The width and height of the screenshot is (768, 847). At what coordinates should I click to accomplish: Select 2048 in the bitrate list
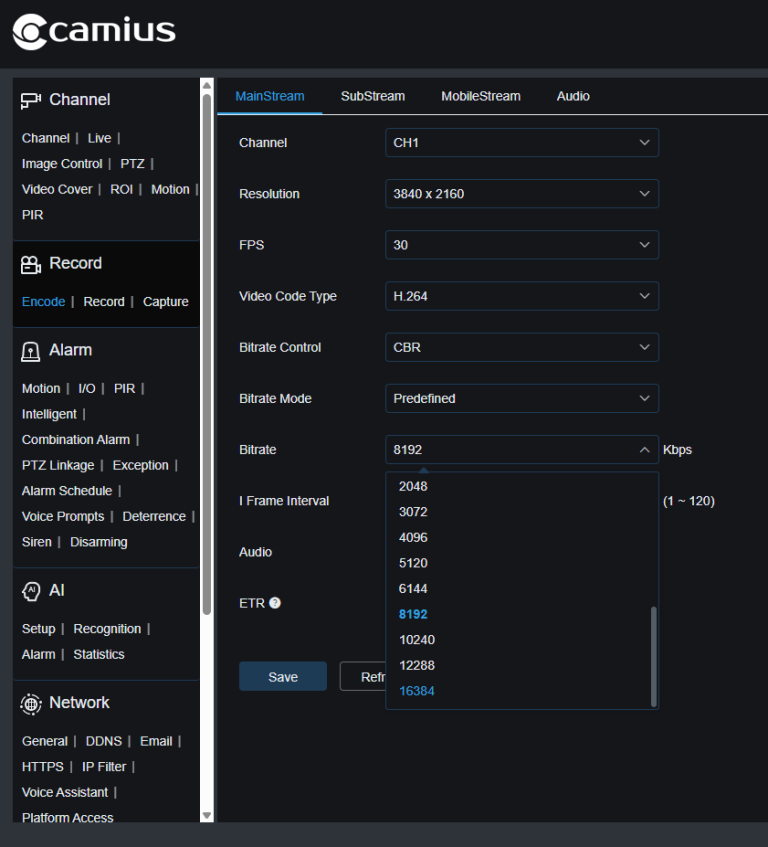pos(413,486)
